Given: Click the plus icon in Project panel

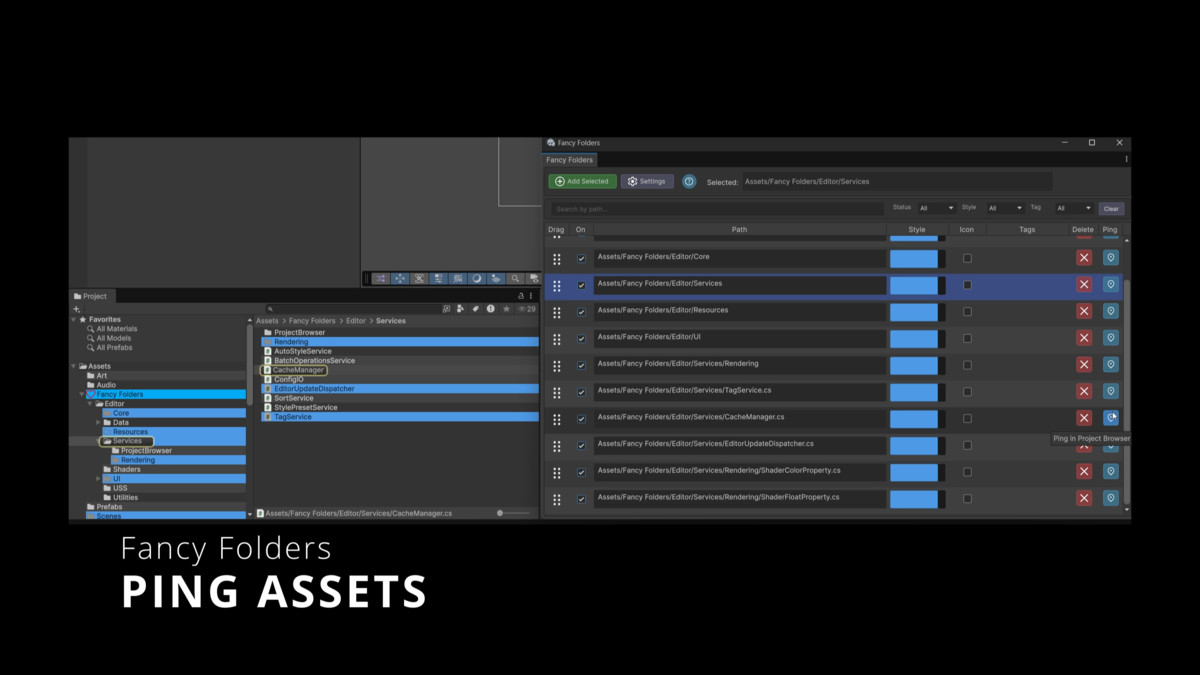Looking at the screenshot, I should coord(77,309).
